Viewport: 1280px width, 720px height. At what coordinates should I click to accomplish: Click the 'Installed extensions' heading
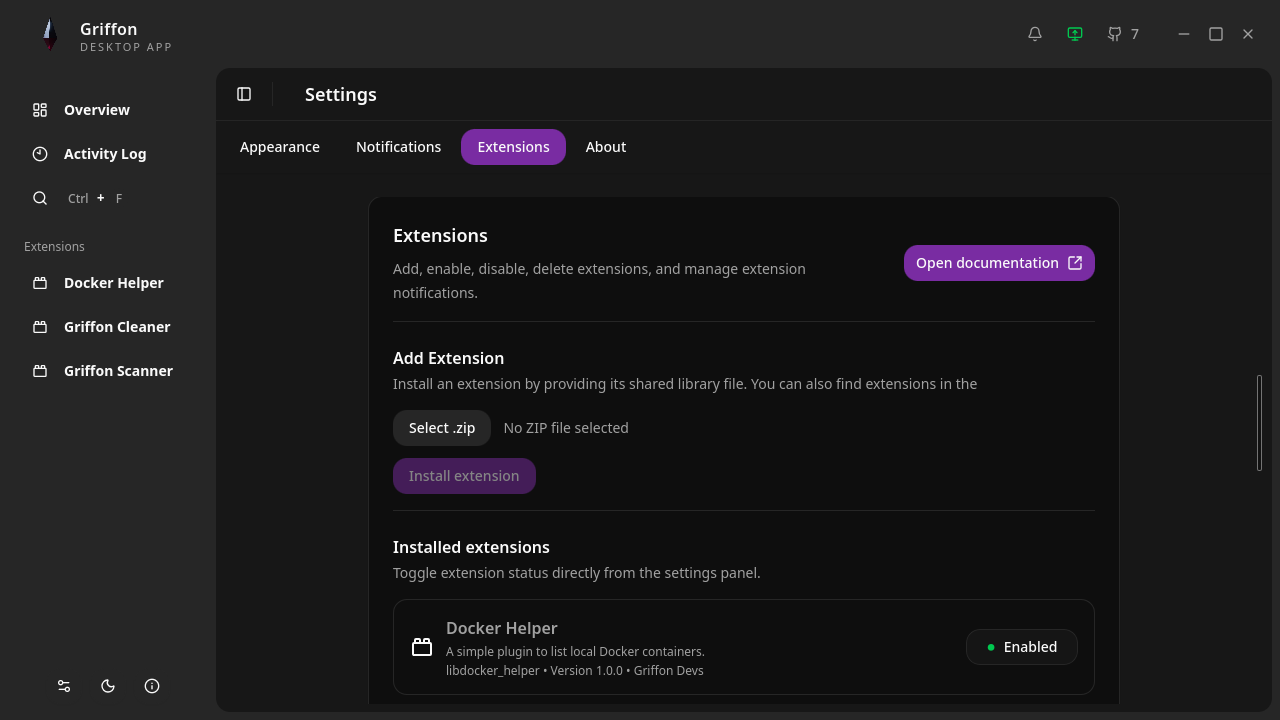[471, 547]
